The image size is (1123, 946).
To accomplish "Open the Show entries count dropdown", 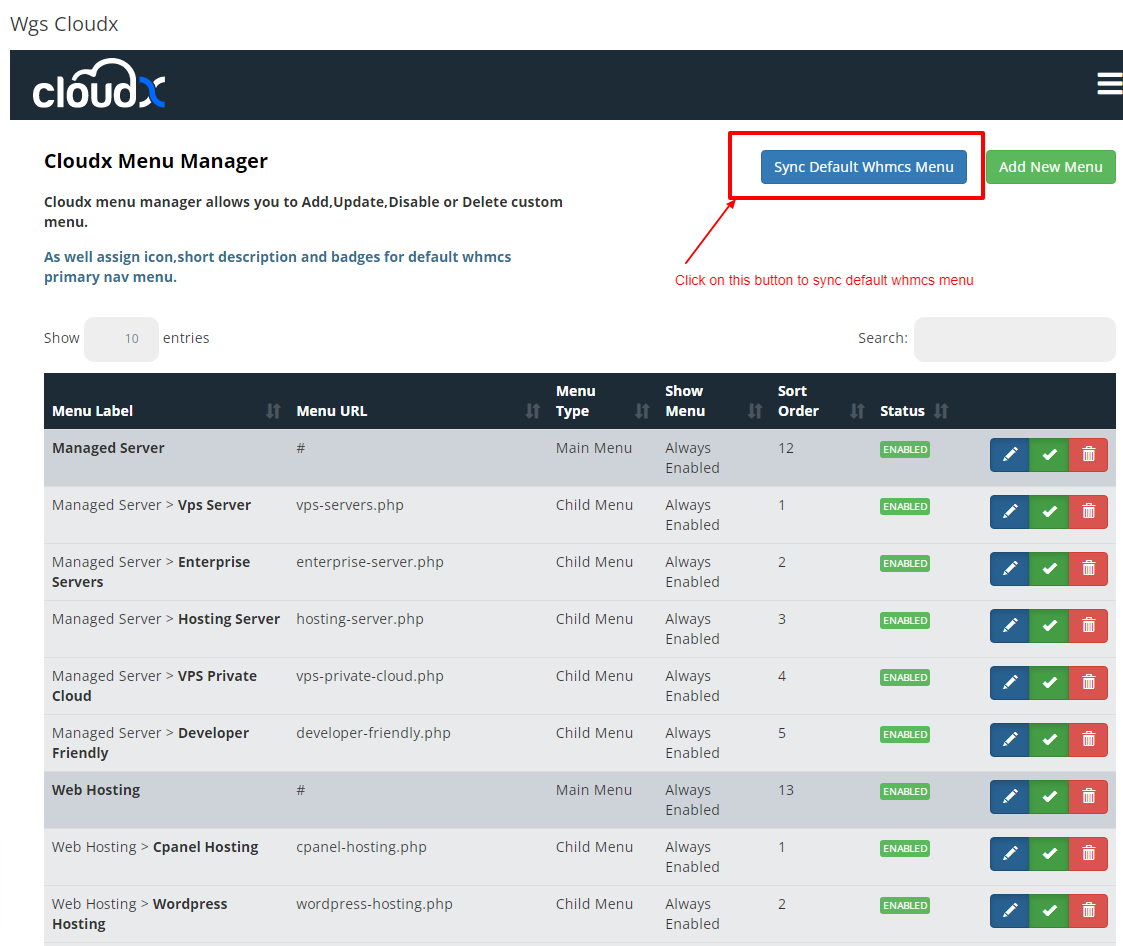I will coord(121,339).
